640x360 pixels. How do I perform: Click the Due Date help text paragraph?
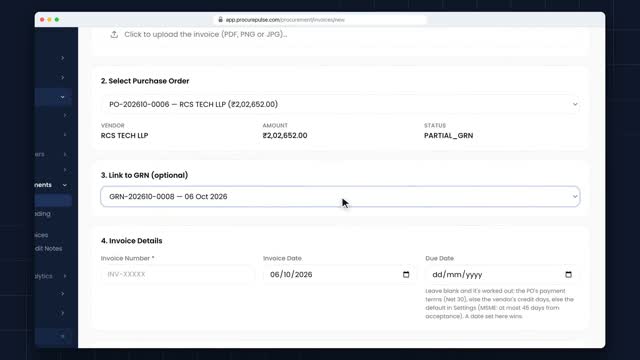click(x=500, y=304)
